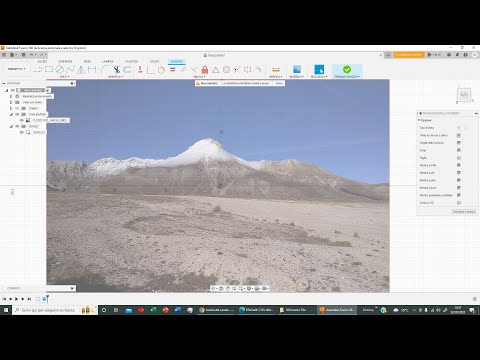Collapse the Options section in sketch palette
The height and width of the screenshot is (360, 480).
point(419,120)
